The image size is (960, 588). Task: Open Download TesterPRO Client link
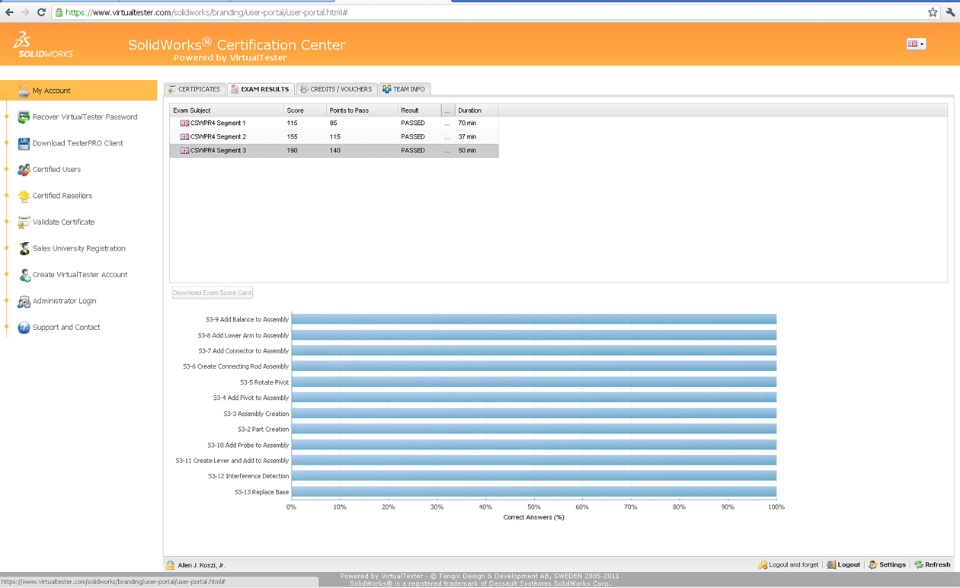point(78,143)
